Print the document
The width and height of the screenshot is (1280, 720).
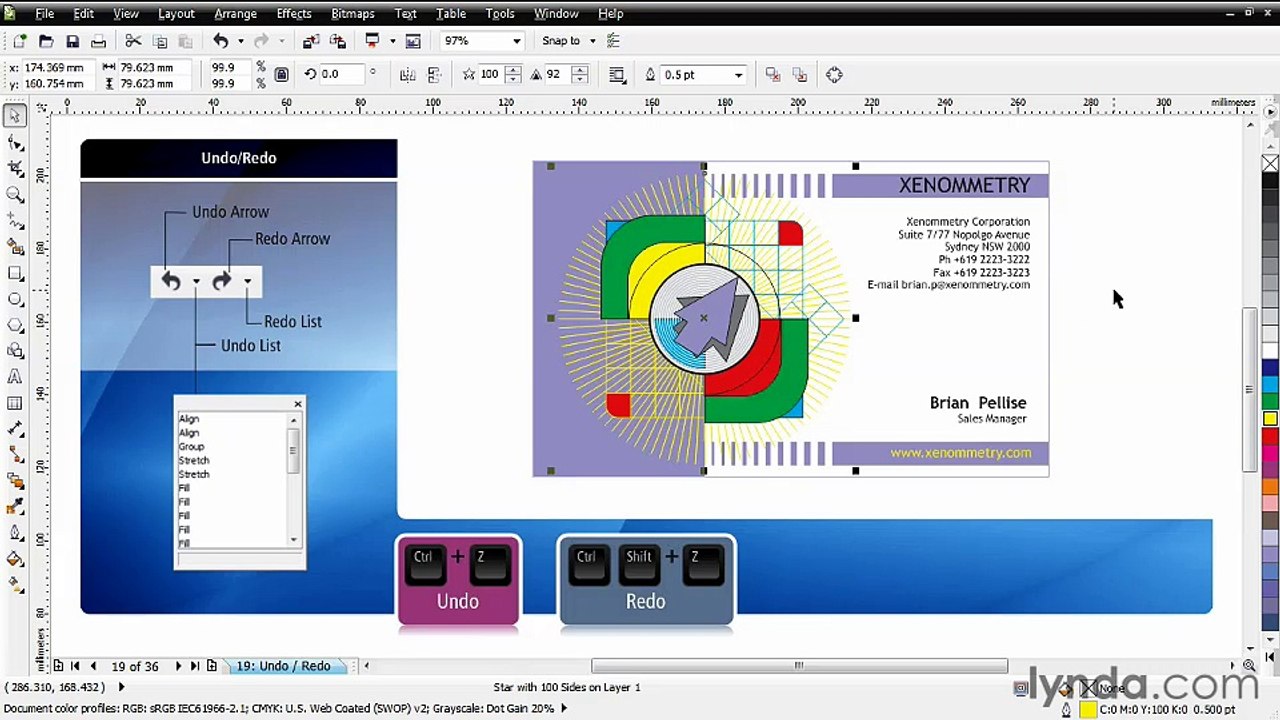pyautogui.click(x=98, y=41)
